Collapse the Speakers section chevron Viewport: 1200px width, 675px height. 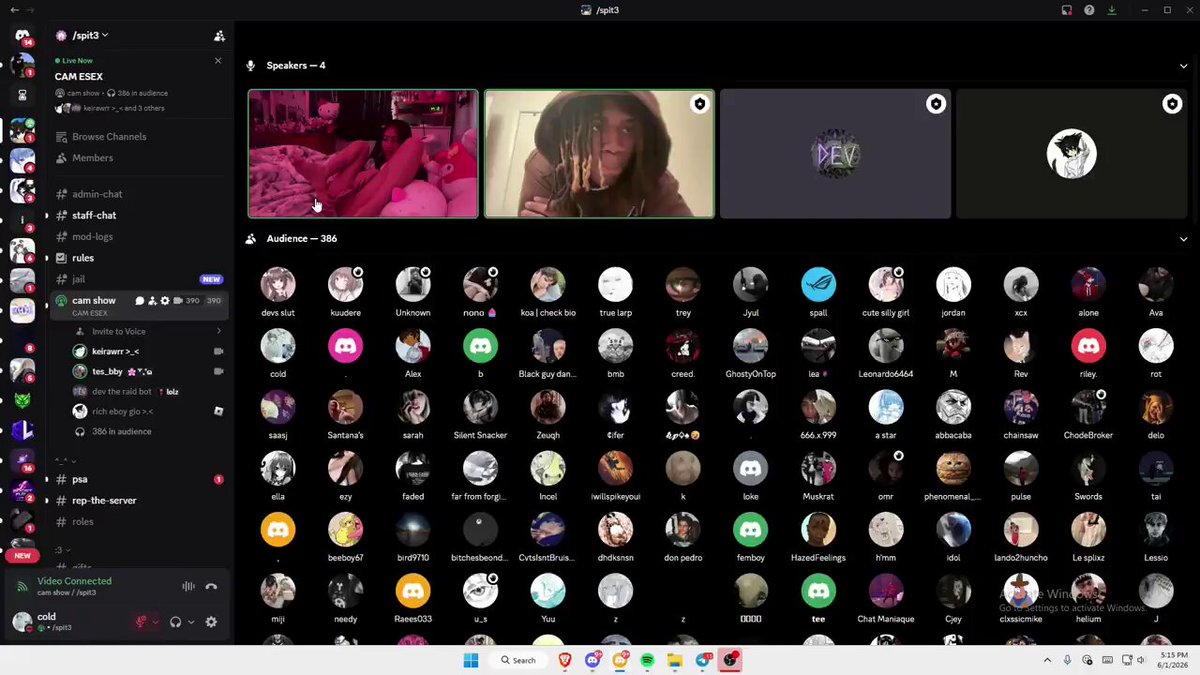1184,66
